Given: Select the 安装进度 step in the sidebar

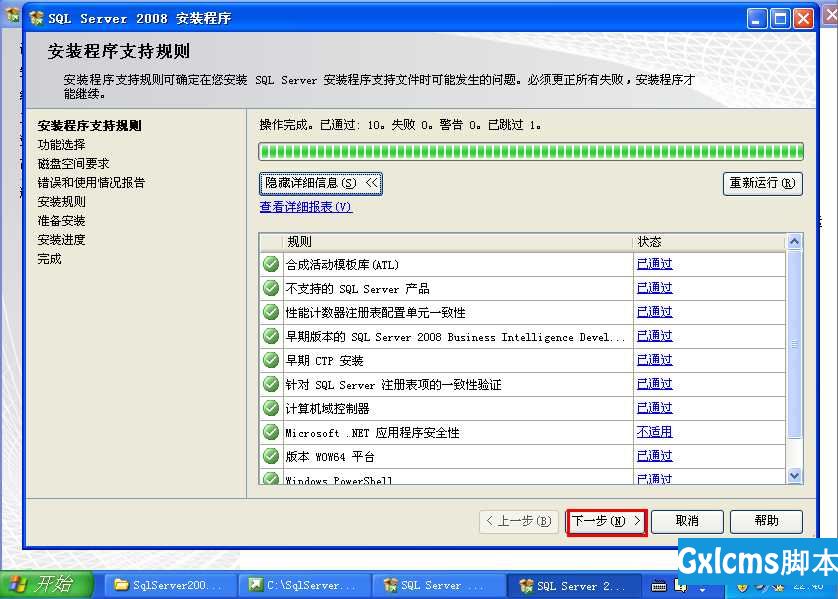Looking at the screenshot, I should [61, 240].
